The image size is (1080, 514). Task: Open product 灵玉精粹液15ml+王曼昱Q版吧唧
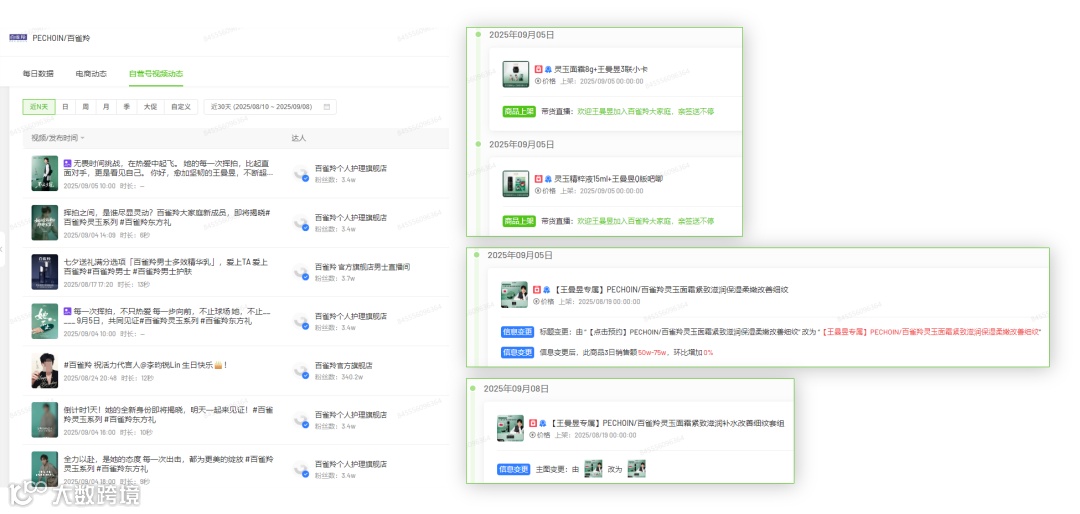(x=608, y=179)
